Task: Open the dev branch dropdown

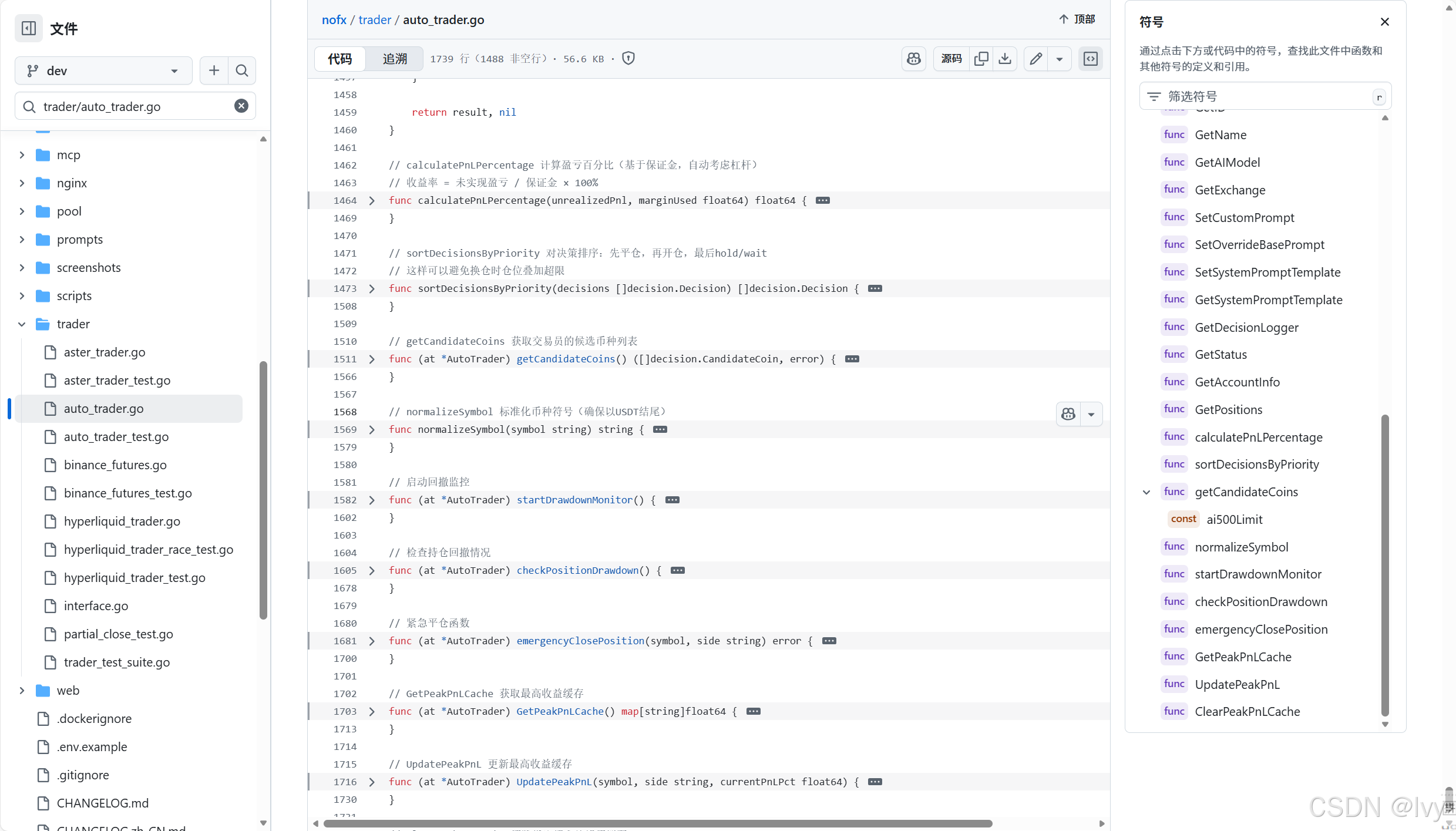Action: tap(103, 70)
